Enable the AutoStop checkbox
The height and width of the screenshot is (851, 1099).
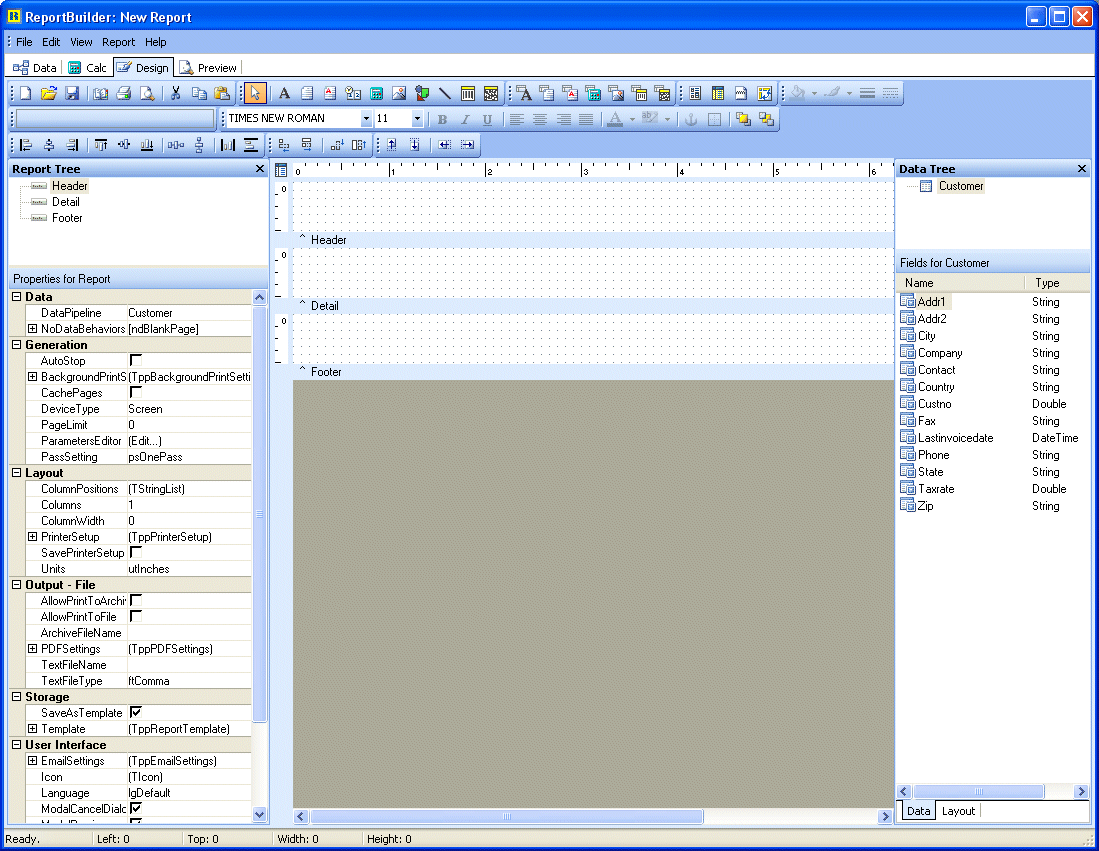click(136, 360)
